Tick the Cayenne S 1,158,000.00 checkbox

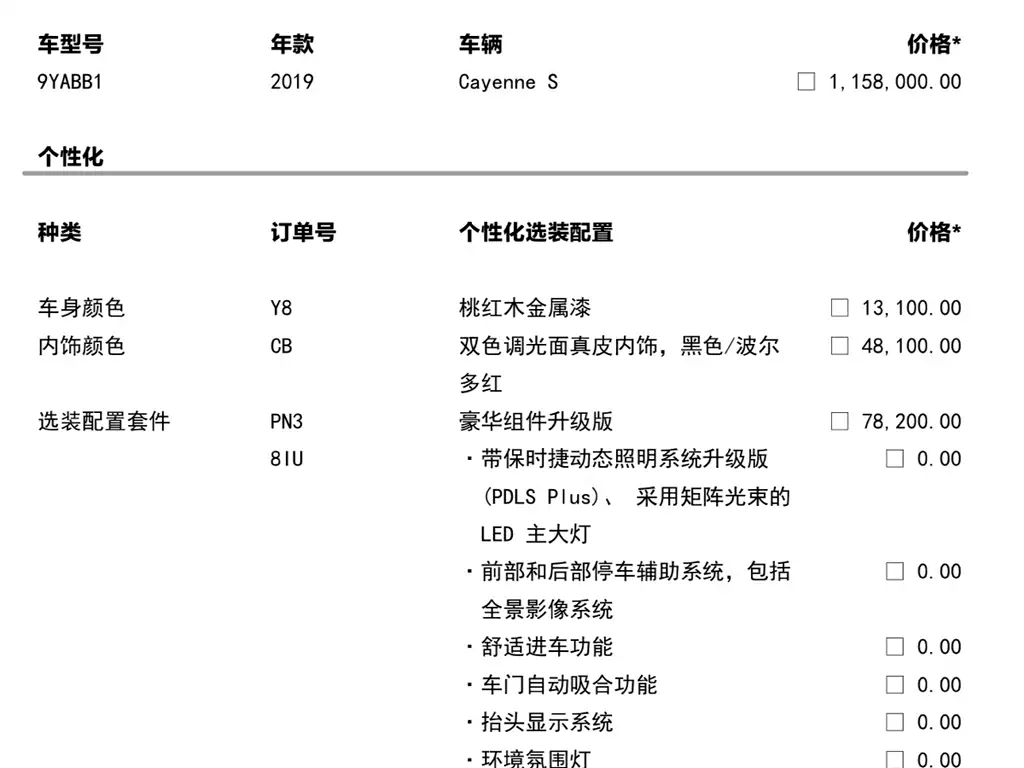click(x=806, y=82)
